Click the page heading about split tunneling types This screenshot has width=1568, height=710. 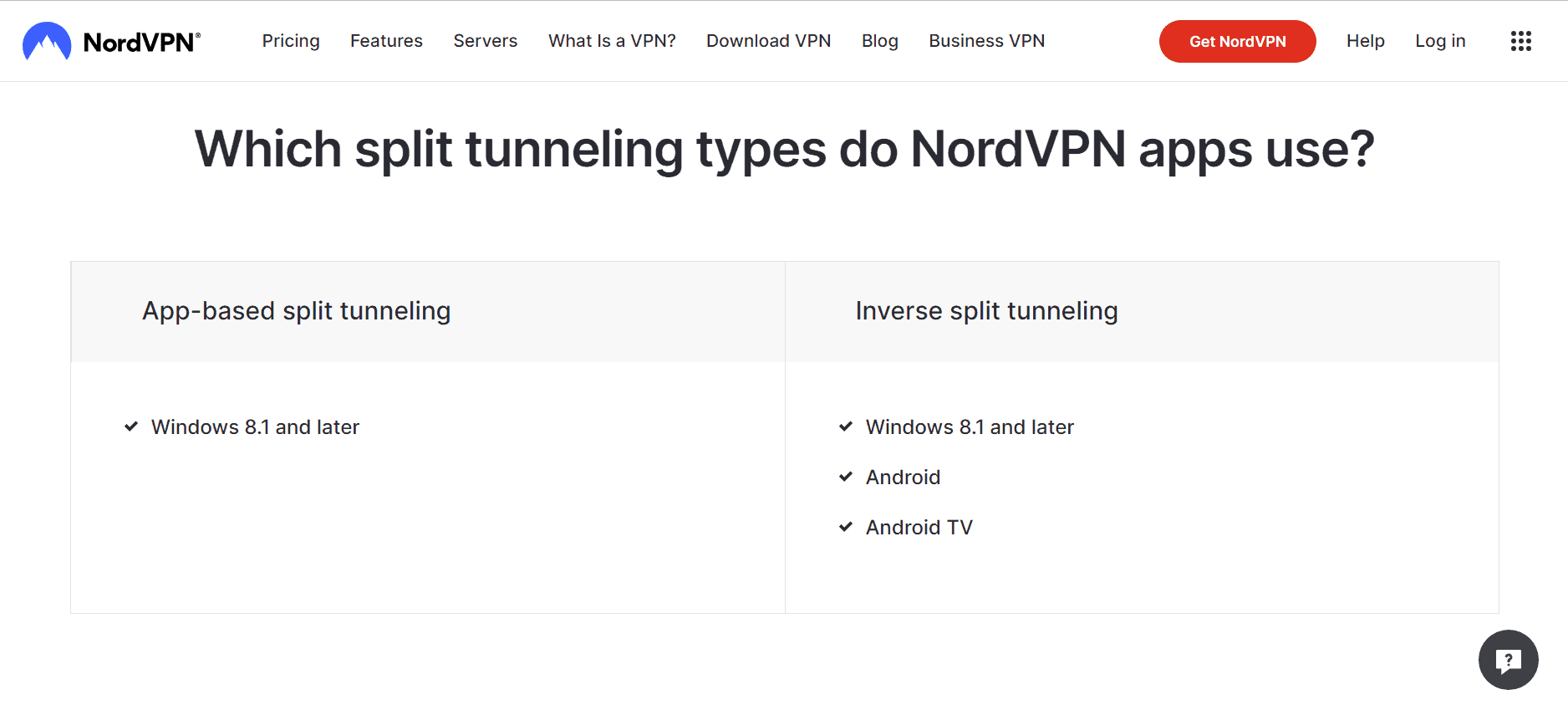(x=784, y=149)
